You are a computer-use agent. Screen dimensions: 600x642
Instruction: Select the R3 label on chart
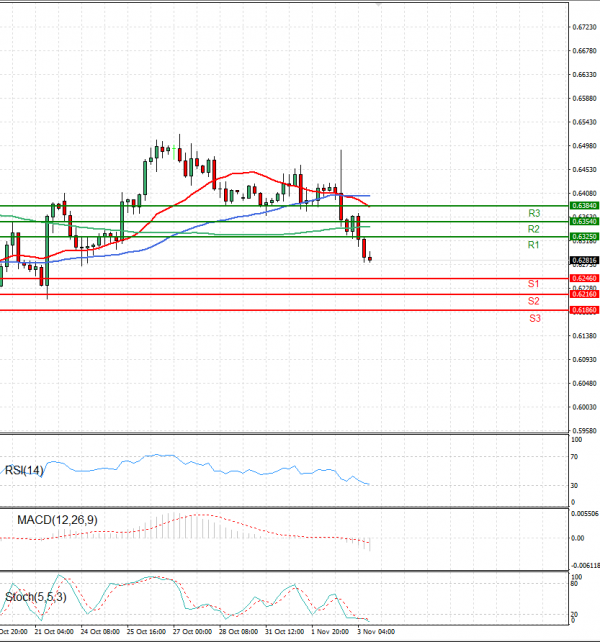coord(534,213)
